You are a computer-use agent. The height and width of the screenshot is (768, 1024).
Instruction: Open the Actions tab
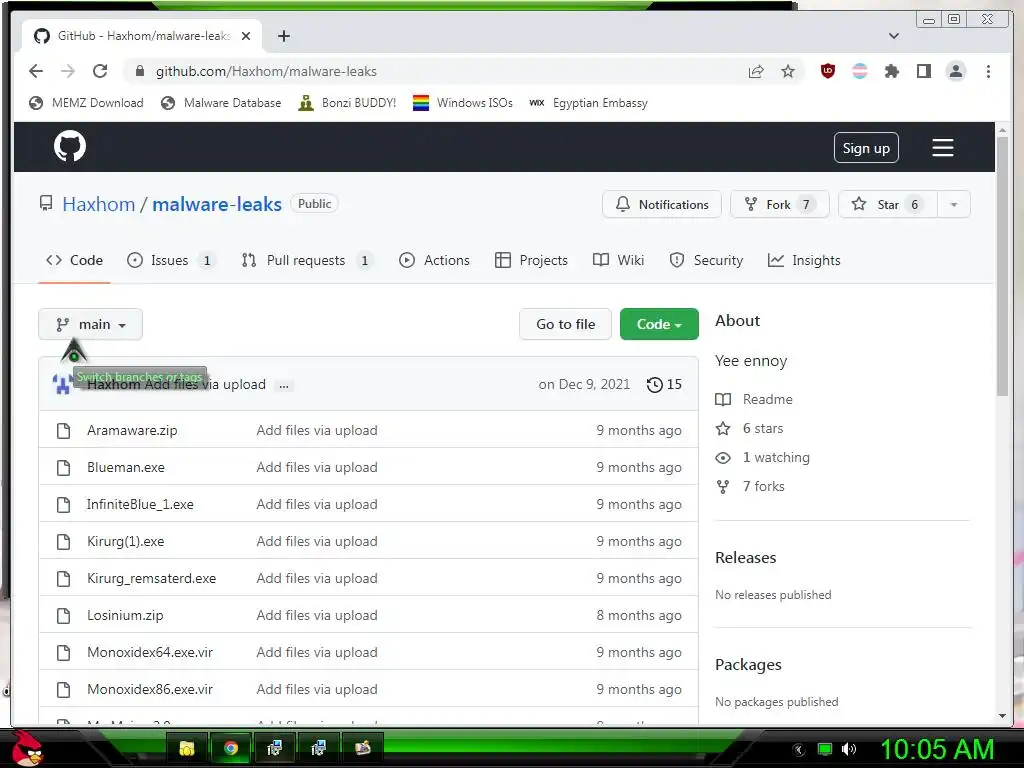[x=434, y=261]
